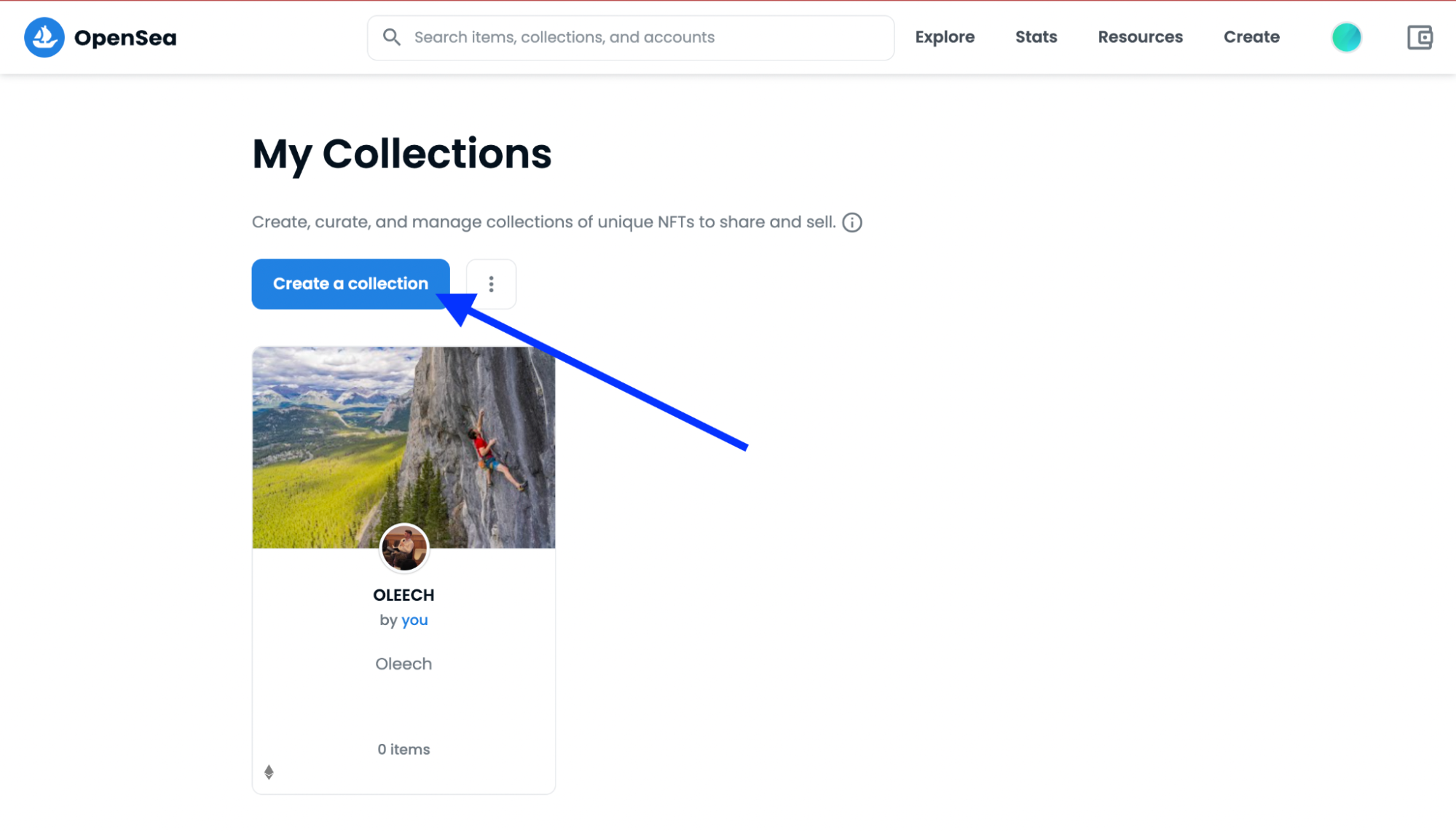This screenshot has width=1456, height=832.
Task: Click the teal profile indicator dot
Action: click(1347, 37)
